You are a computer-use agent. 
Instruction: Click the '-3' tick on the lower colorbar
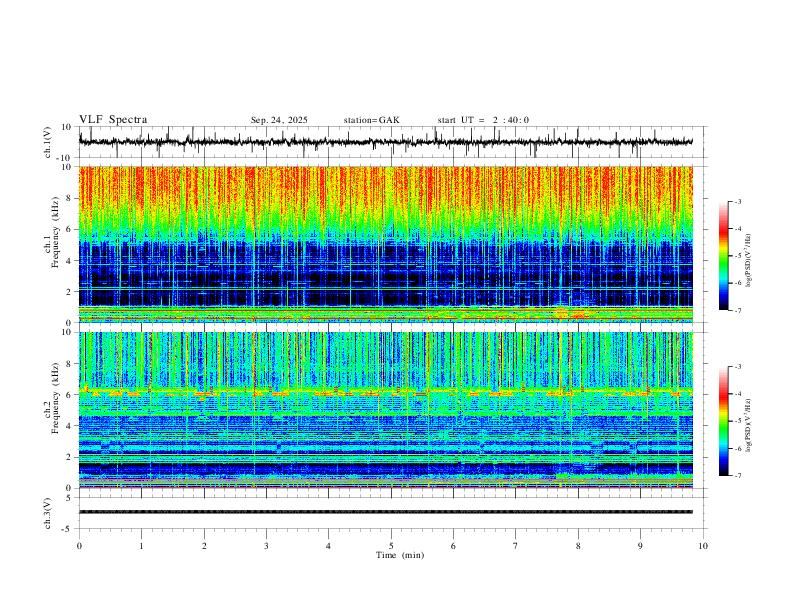tap(737, 367)
